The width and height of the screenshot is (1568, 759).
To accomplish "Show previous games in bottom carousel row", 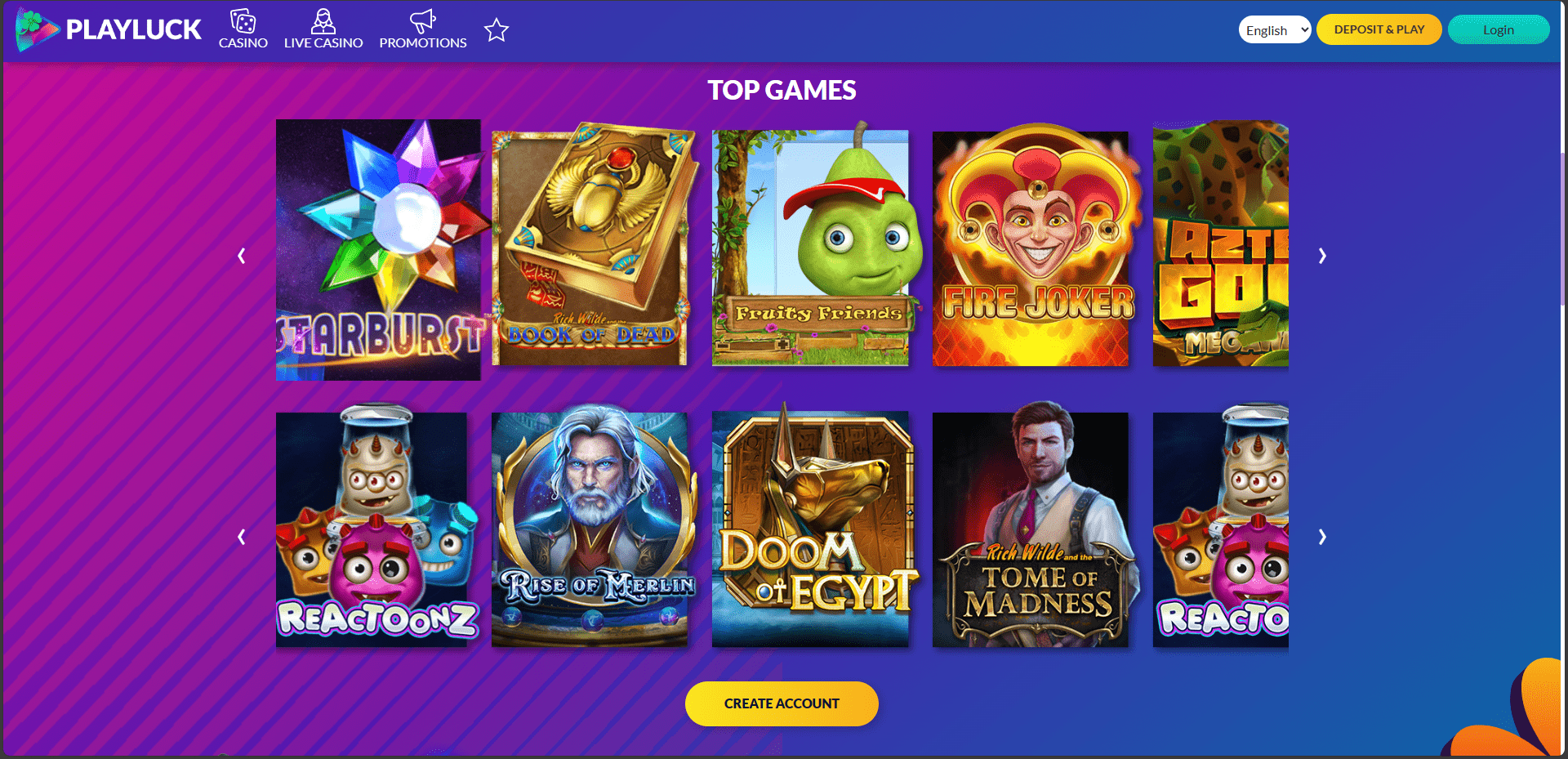I will [242, 537].
